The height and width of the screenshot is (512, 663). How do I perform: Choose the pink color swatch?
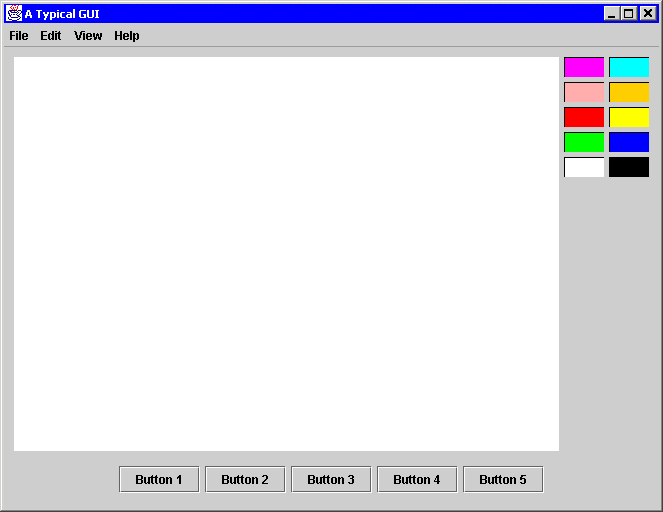pos(584,92)
